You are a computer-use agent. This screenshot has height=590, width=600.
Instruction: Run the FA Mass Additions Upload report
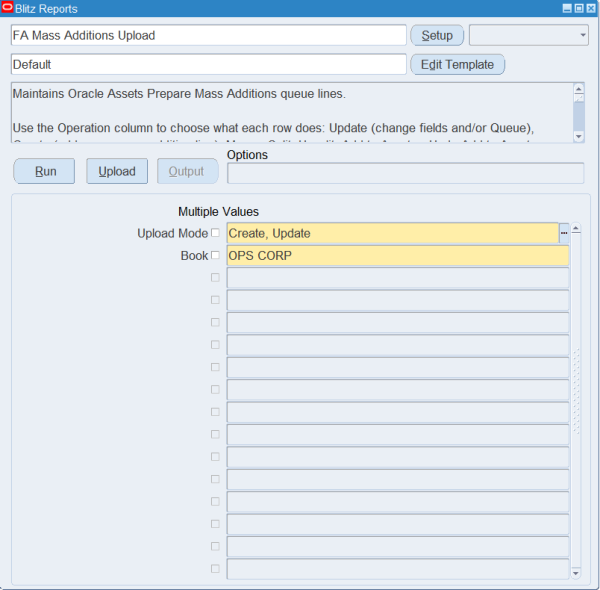tap(44, 171)
